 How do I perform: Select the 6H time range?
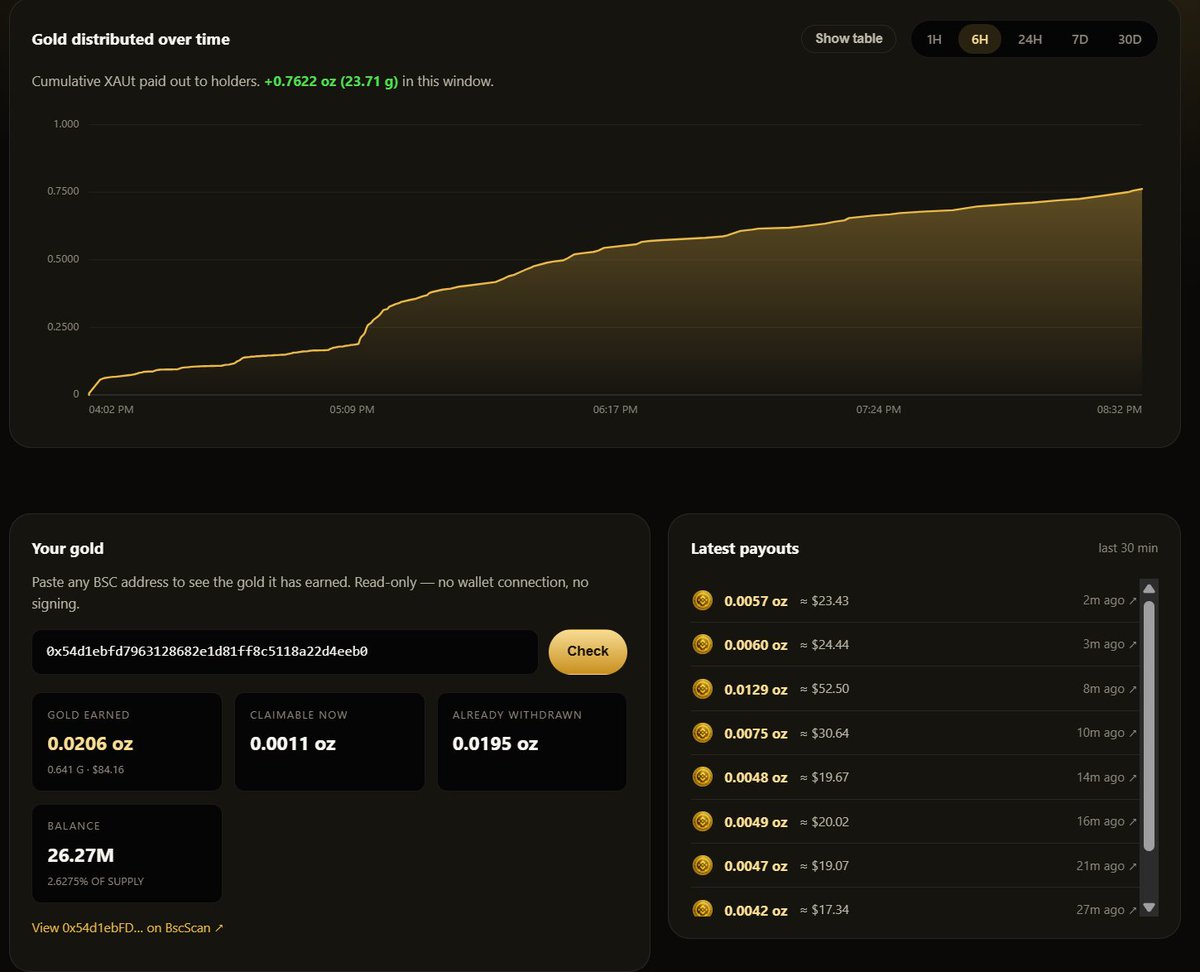pos(979,39)
